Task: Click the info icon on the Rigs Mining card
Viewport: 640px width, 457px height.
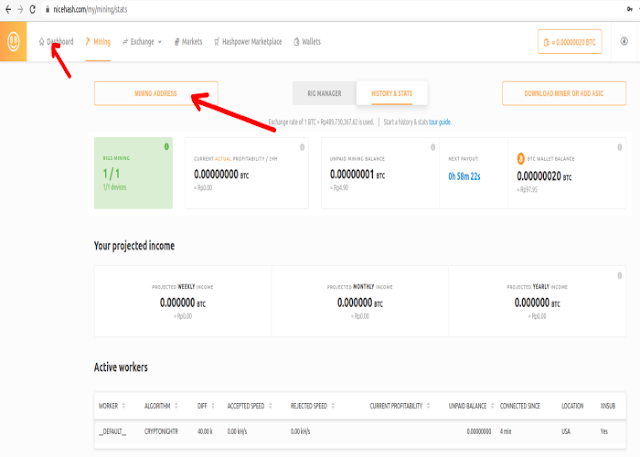Action: click(x=167, y=146)
